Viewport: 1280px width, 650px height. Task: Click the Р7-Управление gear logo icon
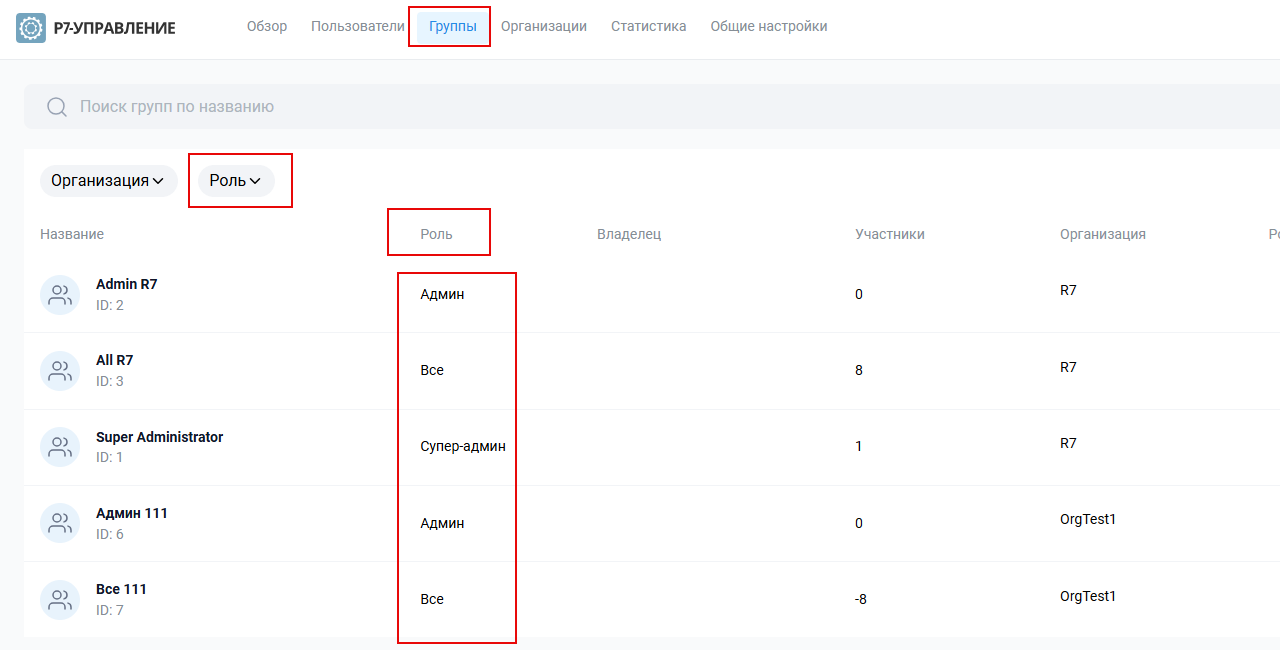coord(31,28)
